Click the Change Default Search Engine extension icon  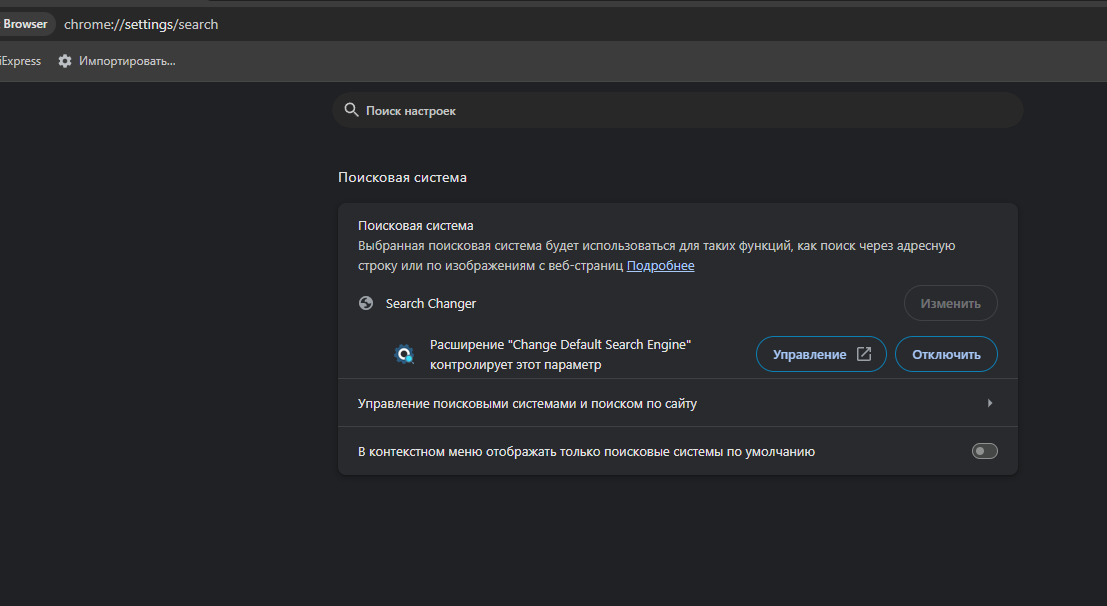point(404,354)
